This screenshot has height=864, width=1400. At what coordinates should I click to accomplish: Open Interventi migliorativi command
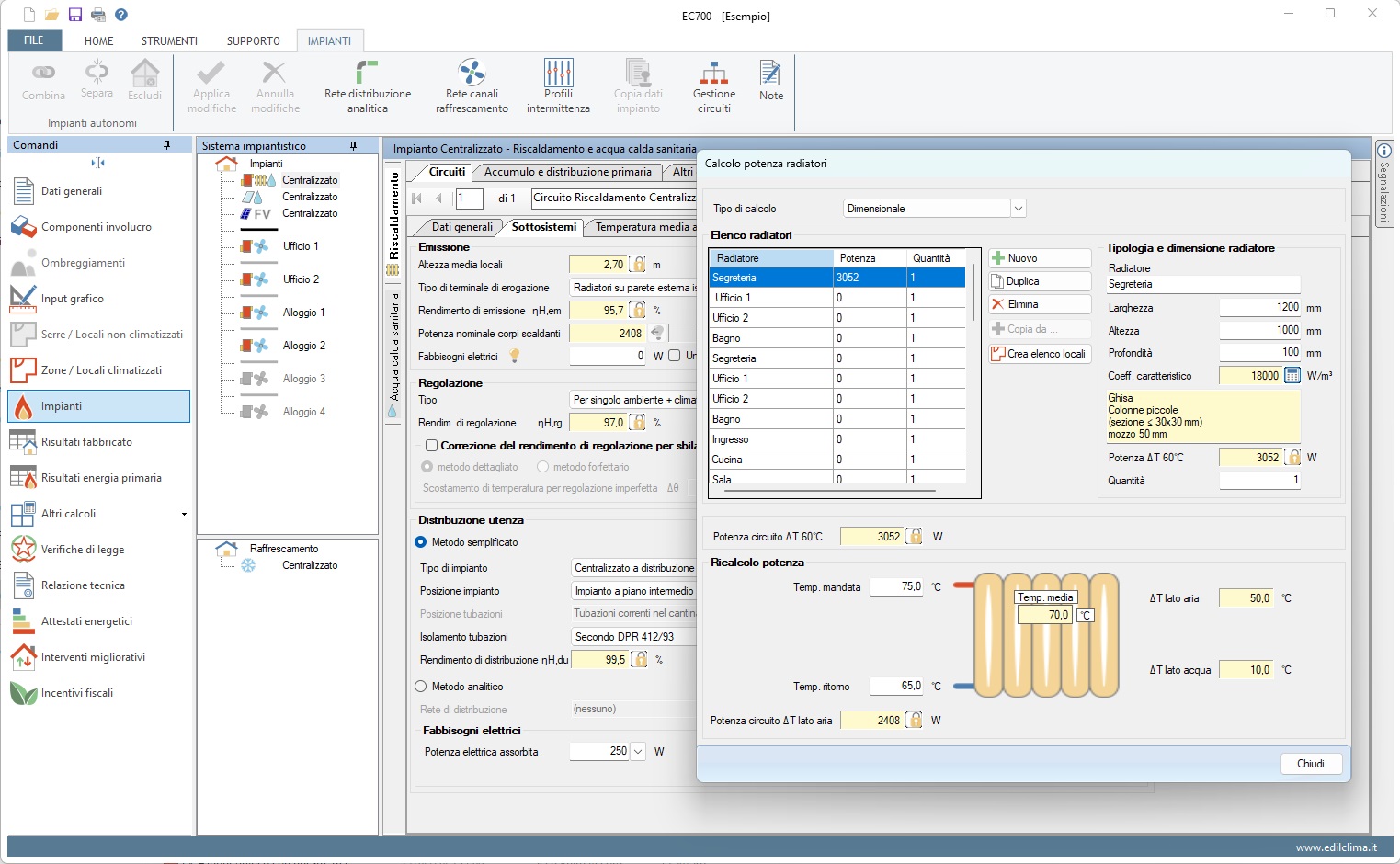pyautogui.click(x=99, y=657)
